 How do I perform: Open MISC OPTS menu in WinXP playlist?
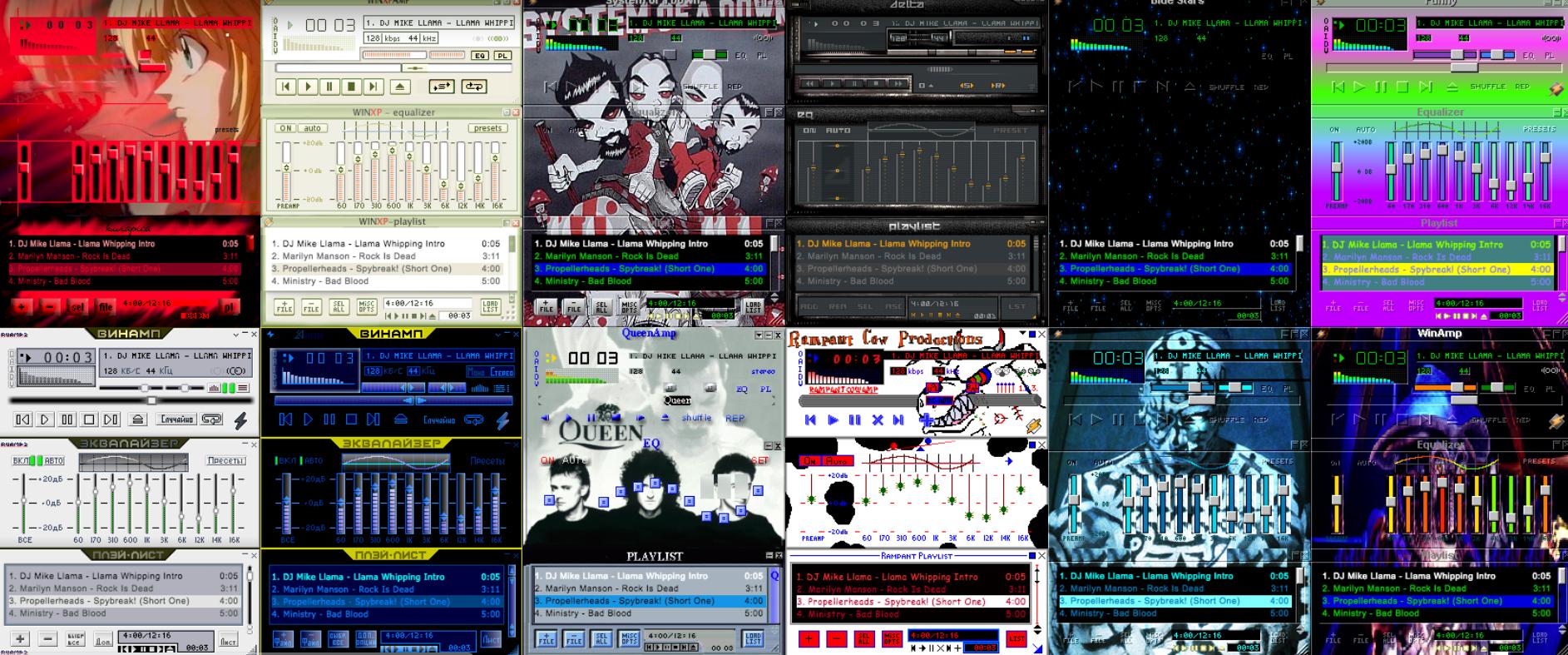click(x=367, y=307)
